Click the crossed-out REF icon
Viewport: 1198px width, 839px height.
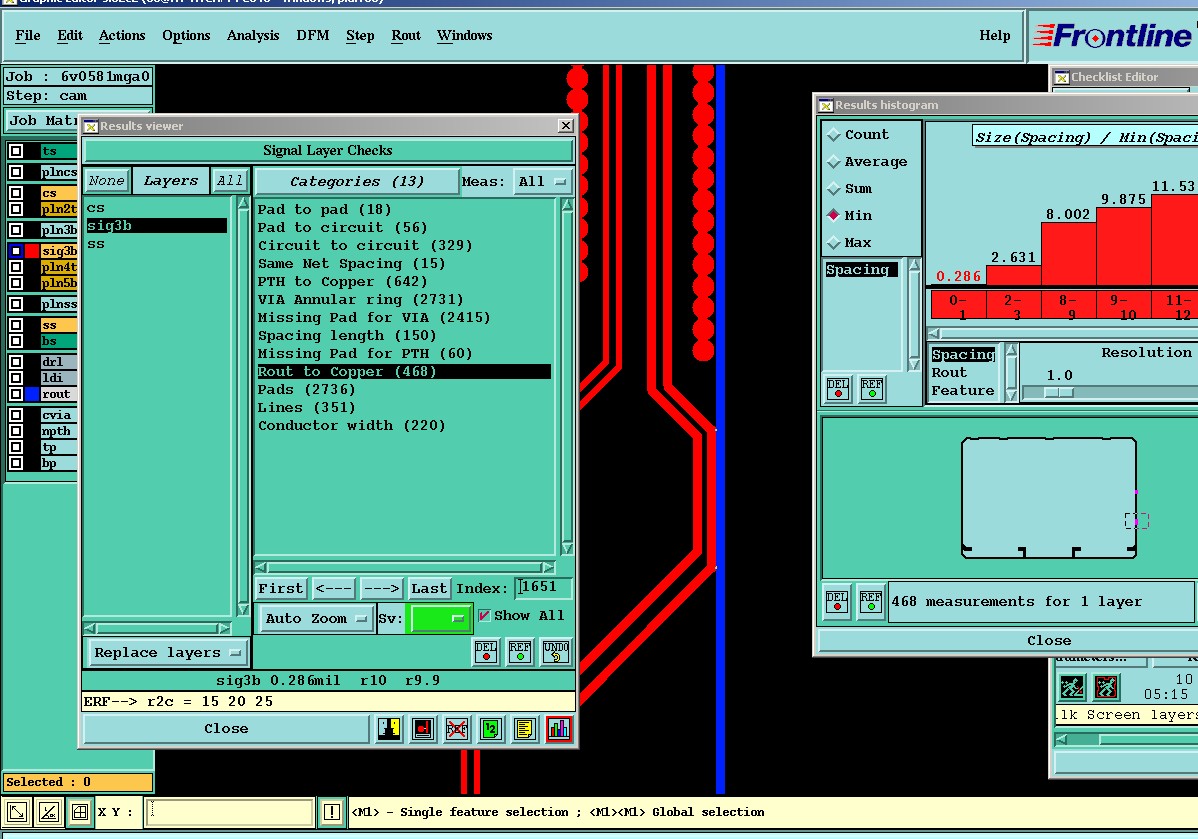coord(456,729)
